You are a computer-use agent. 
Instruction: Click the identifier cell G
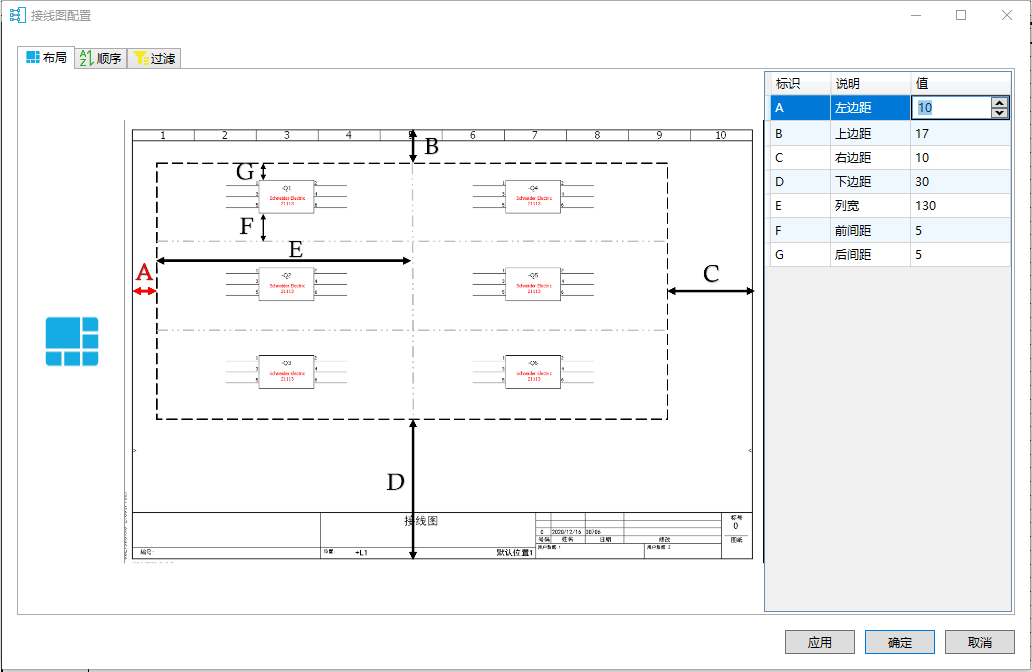click(800, 255)
